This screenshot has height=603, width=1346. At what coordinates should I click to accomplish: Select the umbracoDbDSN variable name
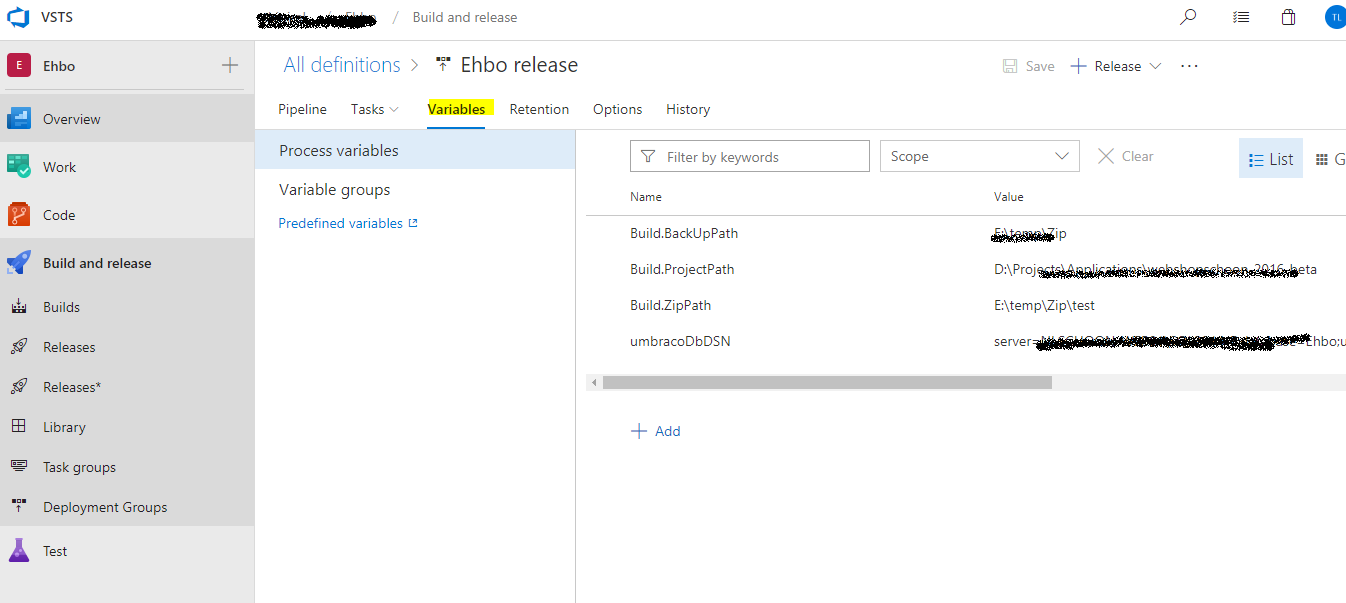click(x=680, y=341)
